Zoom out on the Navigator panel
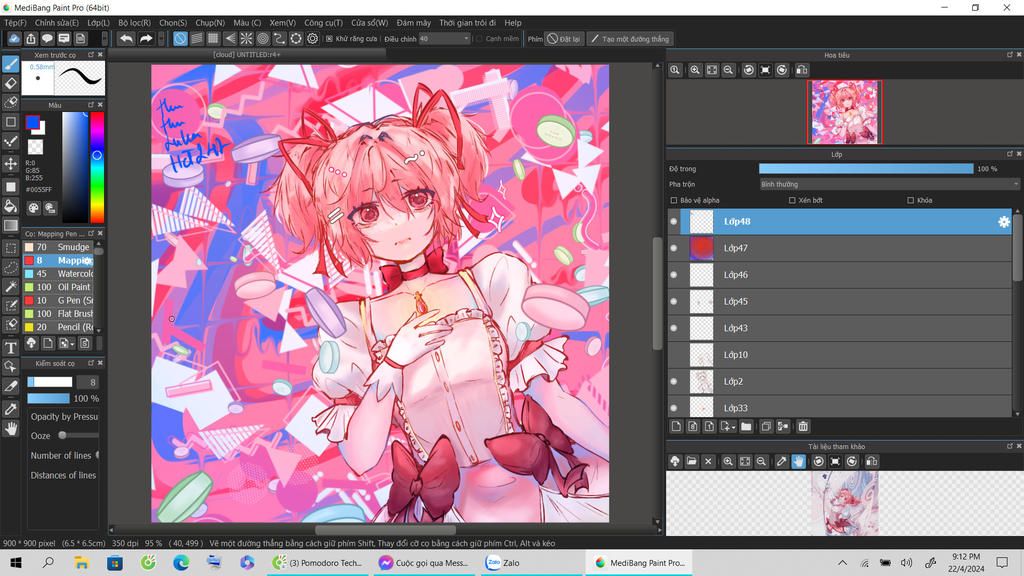Viewport: 1024px width, 576px height. (728, 70)
